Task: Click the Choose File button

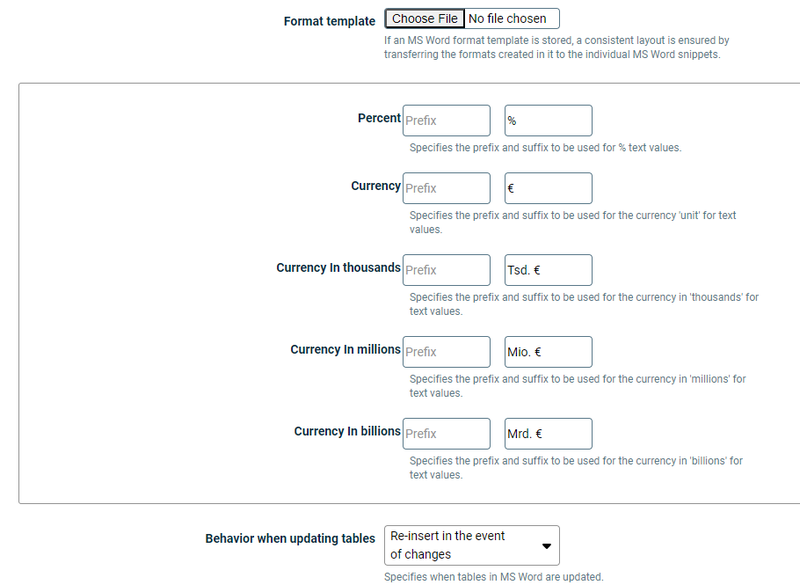Action: [424, 18]
